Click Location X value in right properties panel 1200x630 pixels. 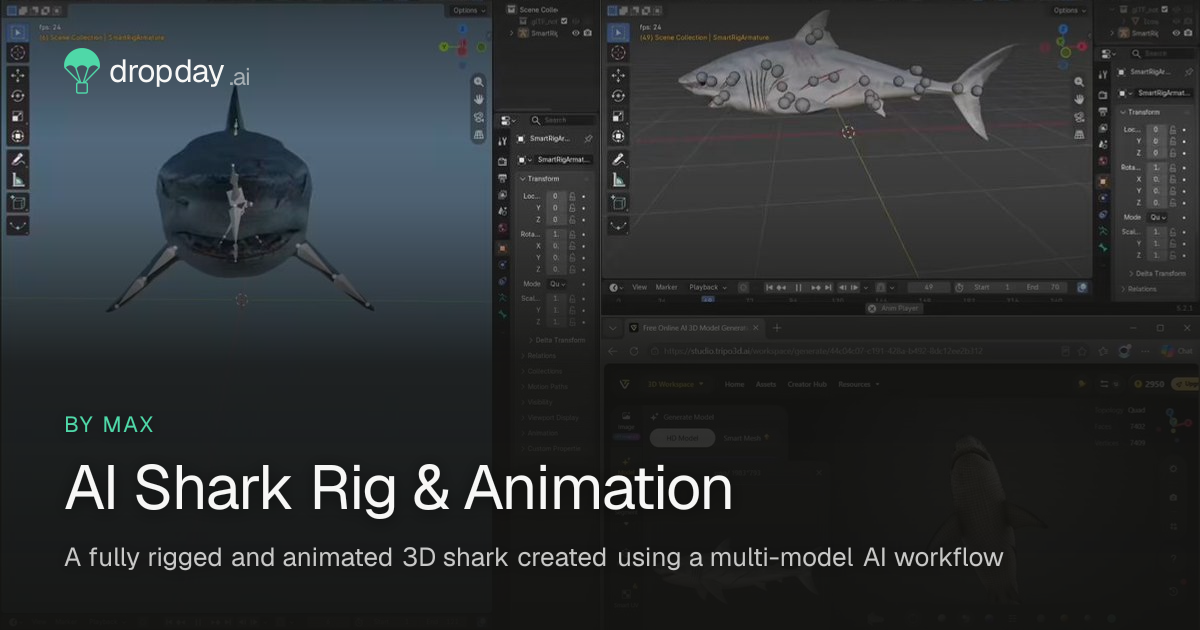pyautogui.click(x=1157, y=130)
